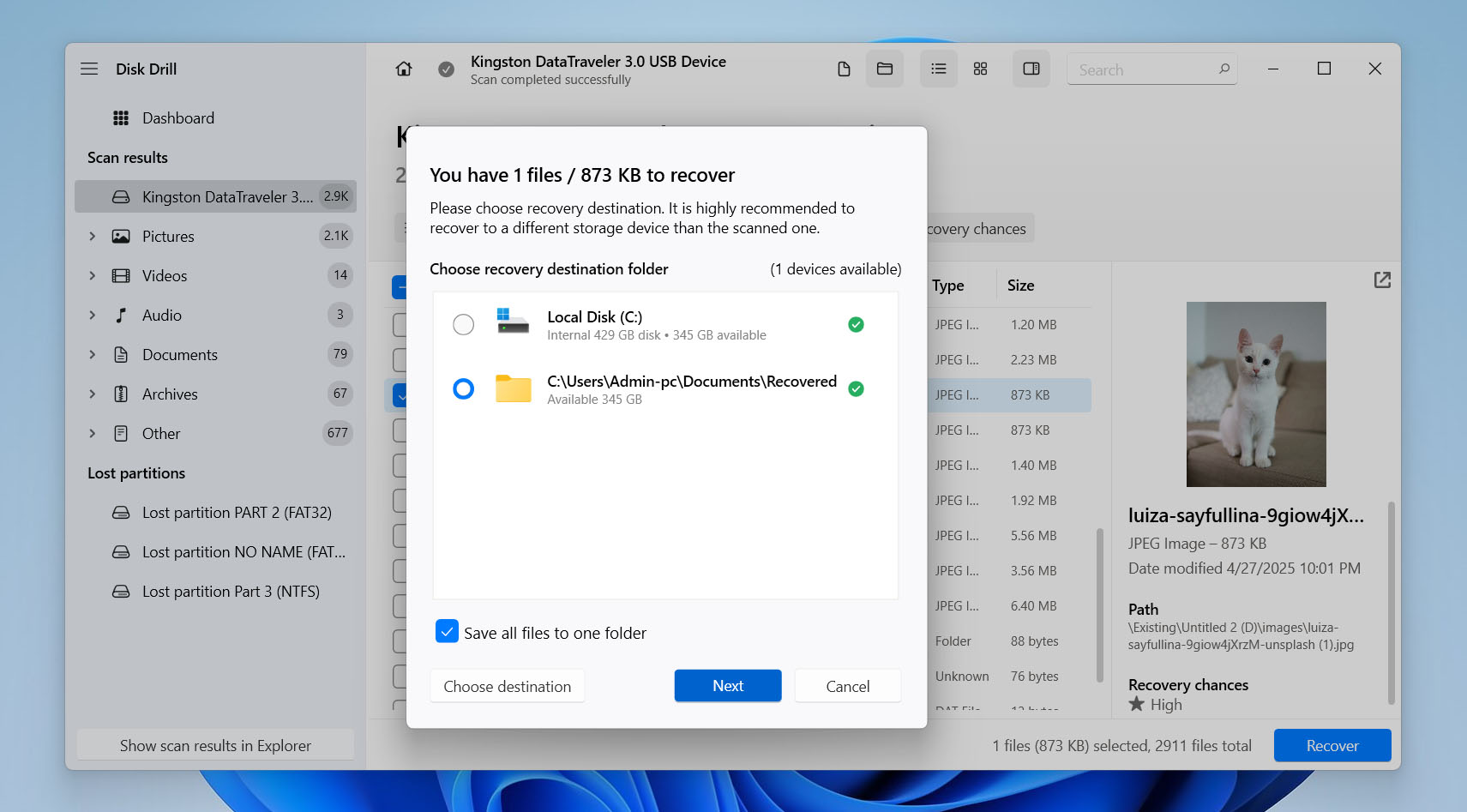Click Show scan results in Explorer
The height and width of the screenshot is (812, 1467).
coord(215,746)
